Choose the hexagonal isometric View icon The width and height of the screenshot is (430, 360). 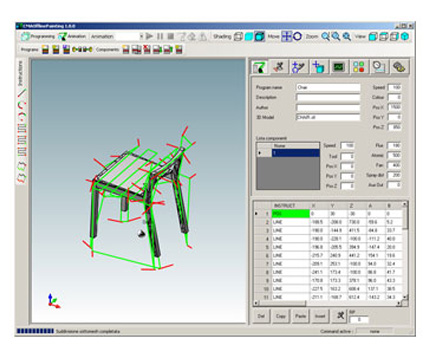coord(405,36)
